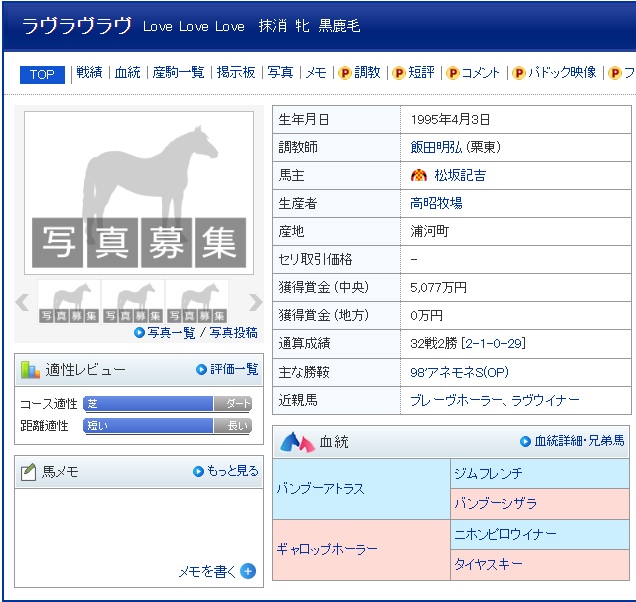Click birth date value 1995年4月3日

pyautogui.click(x=450, y=120)
